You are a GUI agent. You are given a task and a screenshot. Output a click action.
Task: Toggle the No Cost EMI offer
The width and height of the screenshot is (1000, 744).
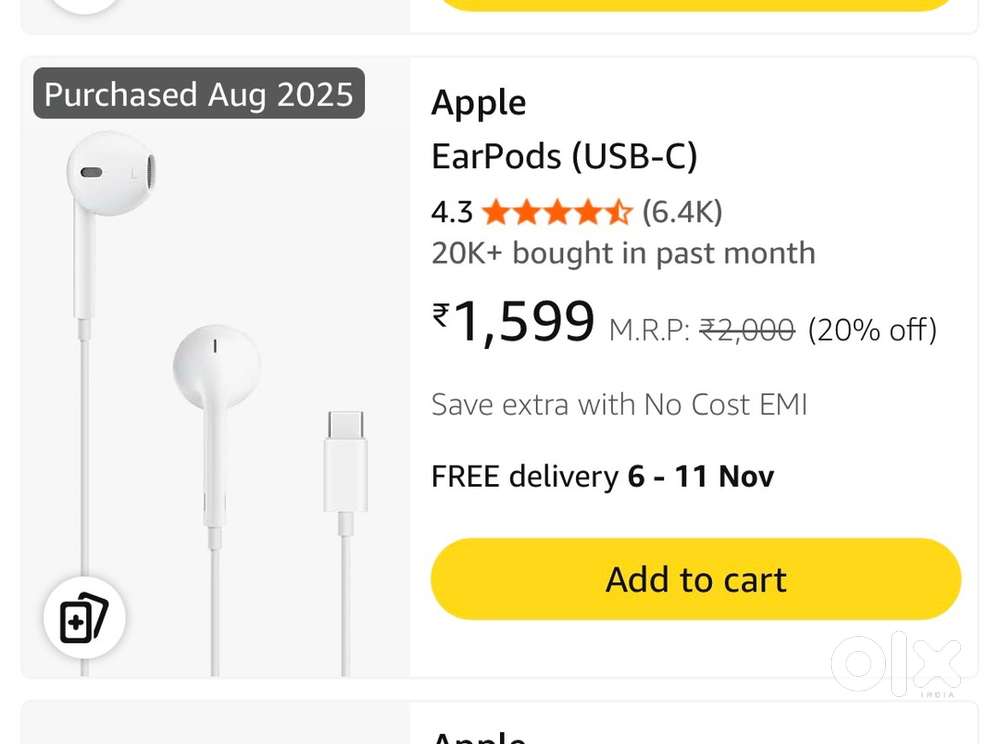click(x=619, y=404)
